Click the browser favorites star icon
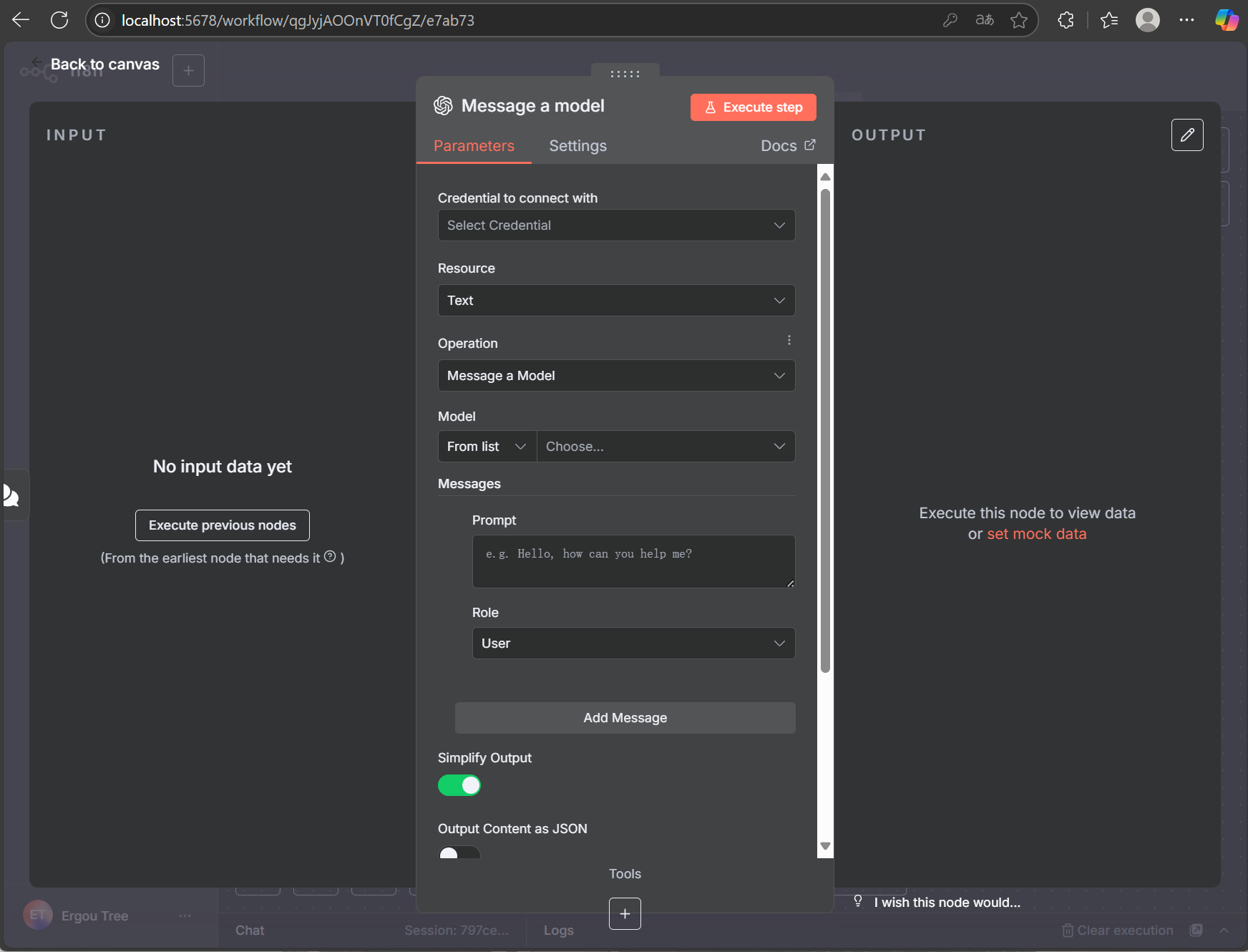1248x952 pixels. point(1019,20)
